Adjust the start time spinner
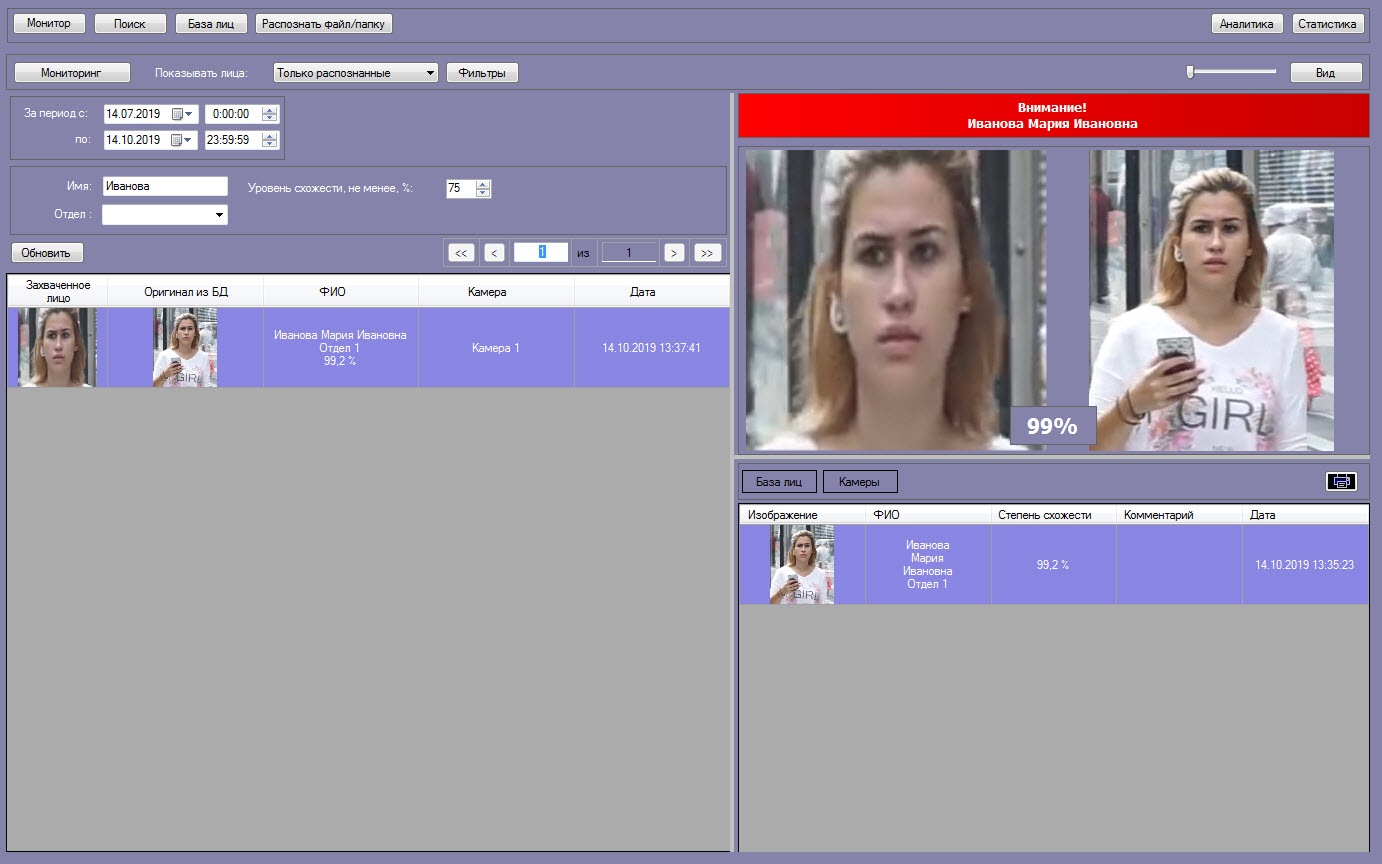The width and height of the screenshot is (1382, 864). 269,114
